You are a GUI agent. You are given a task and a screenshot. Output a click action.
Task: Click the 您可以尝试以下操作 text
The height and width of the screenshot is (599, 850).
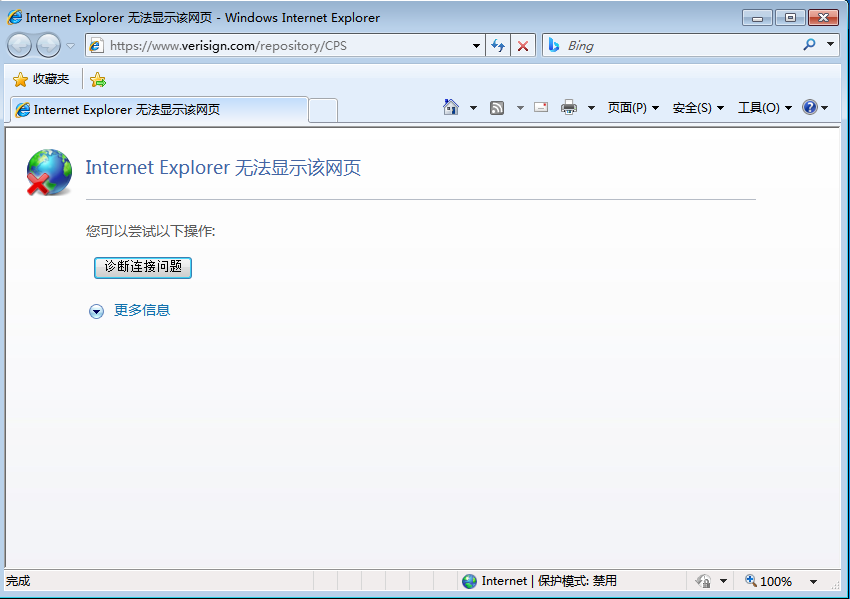coord(151,231)
